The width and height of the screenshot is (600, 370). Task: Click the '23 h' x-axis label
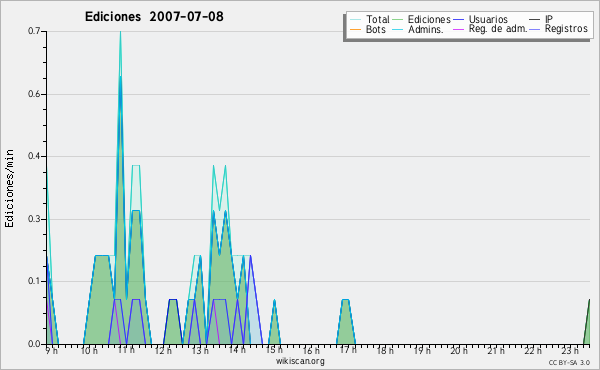570,350
